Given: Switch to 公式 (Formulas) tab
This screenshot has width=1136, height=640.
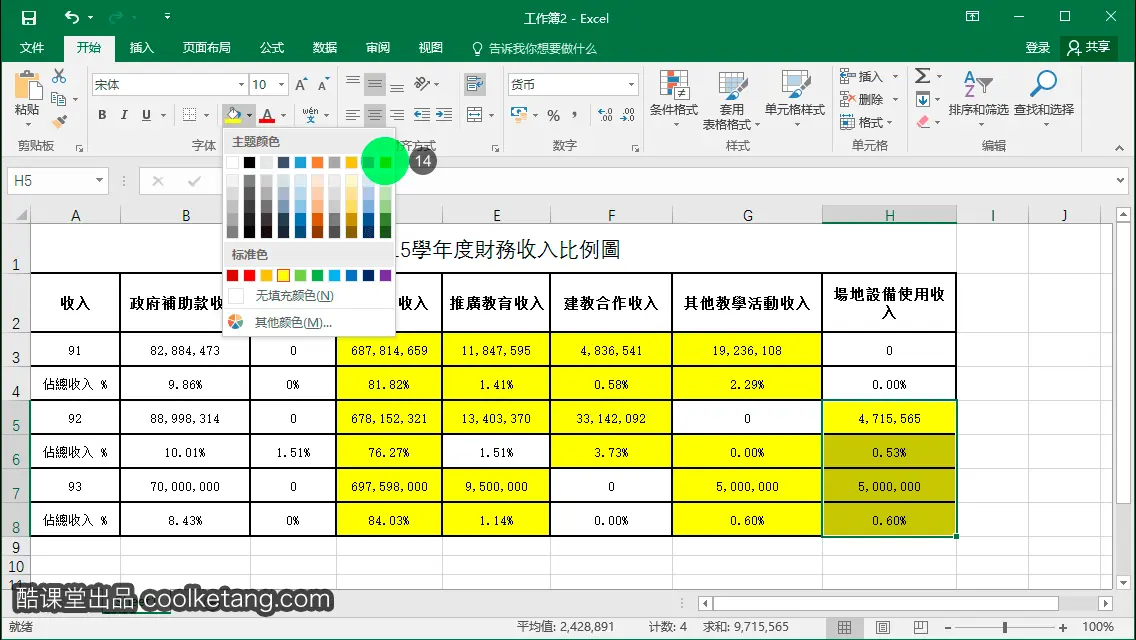Looking at the screenshot, I should coord(272,48).
